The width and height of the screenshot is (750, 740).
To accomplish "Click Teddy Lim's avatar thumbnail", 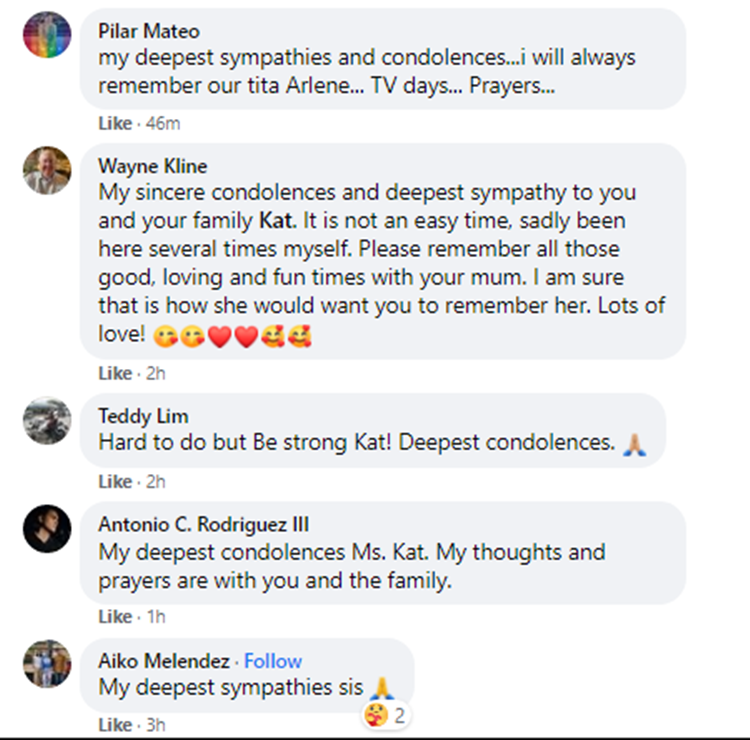I will coord(47,420).
